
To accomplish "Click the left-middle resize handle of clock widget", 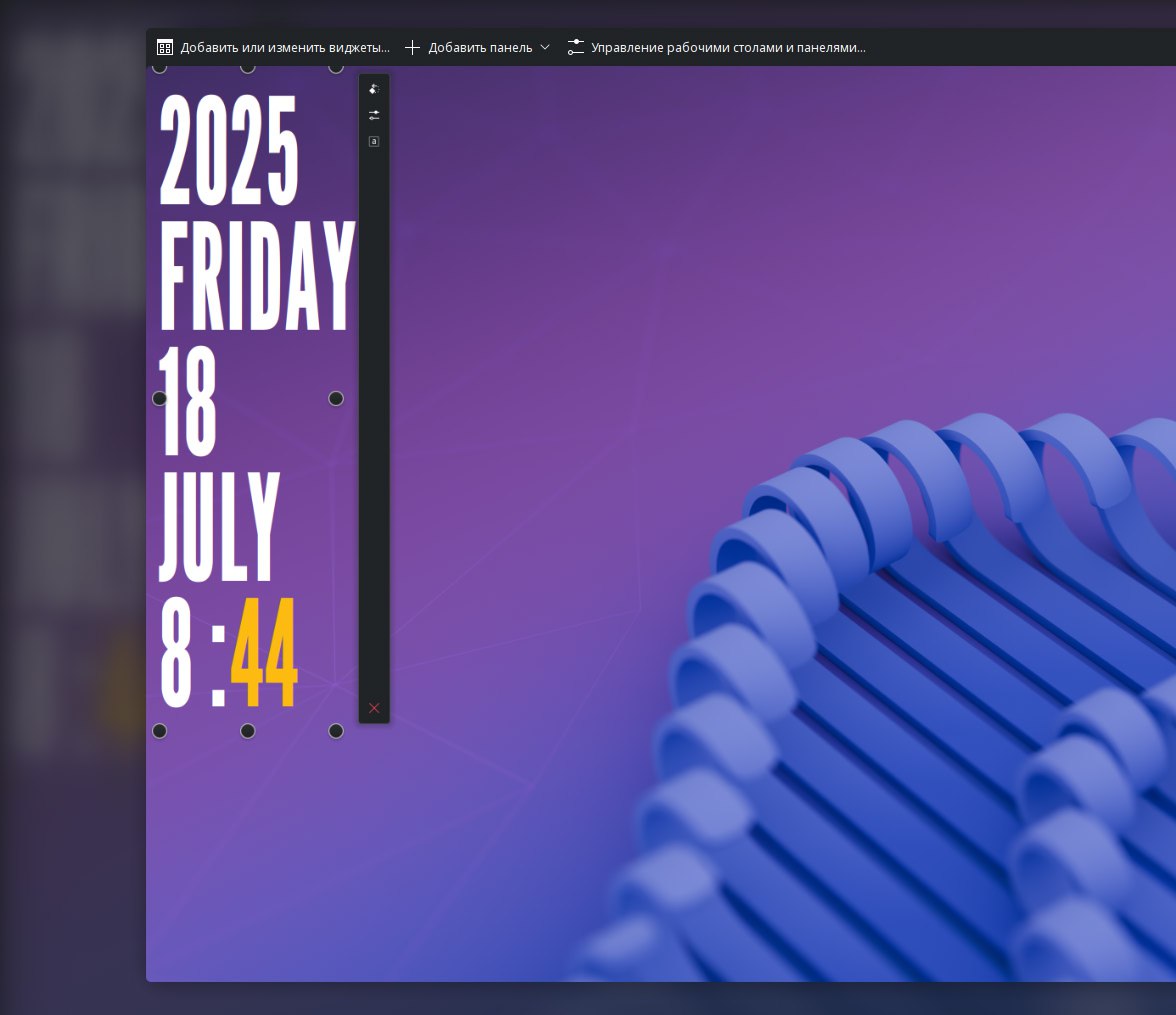I will [x=160, y=398].
